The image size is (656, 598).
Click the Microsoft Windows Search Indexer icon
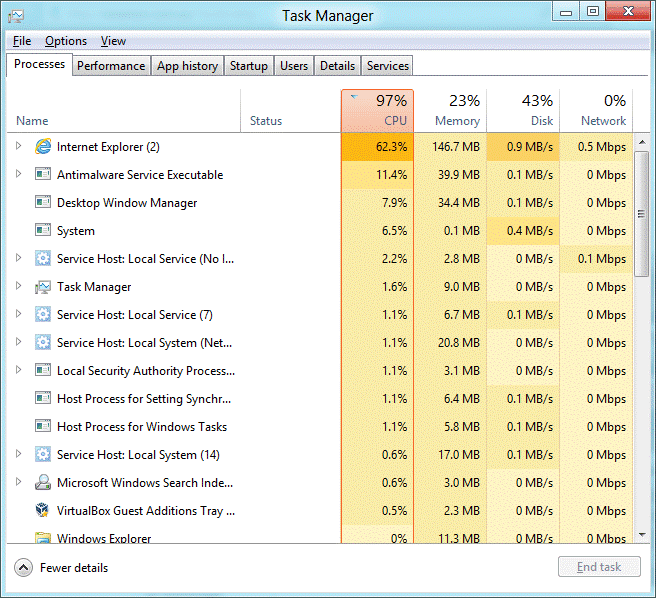[x=43, y=483]
